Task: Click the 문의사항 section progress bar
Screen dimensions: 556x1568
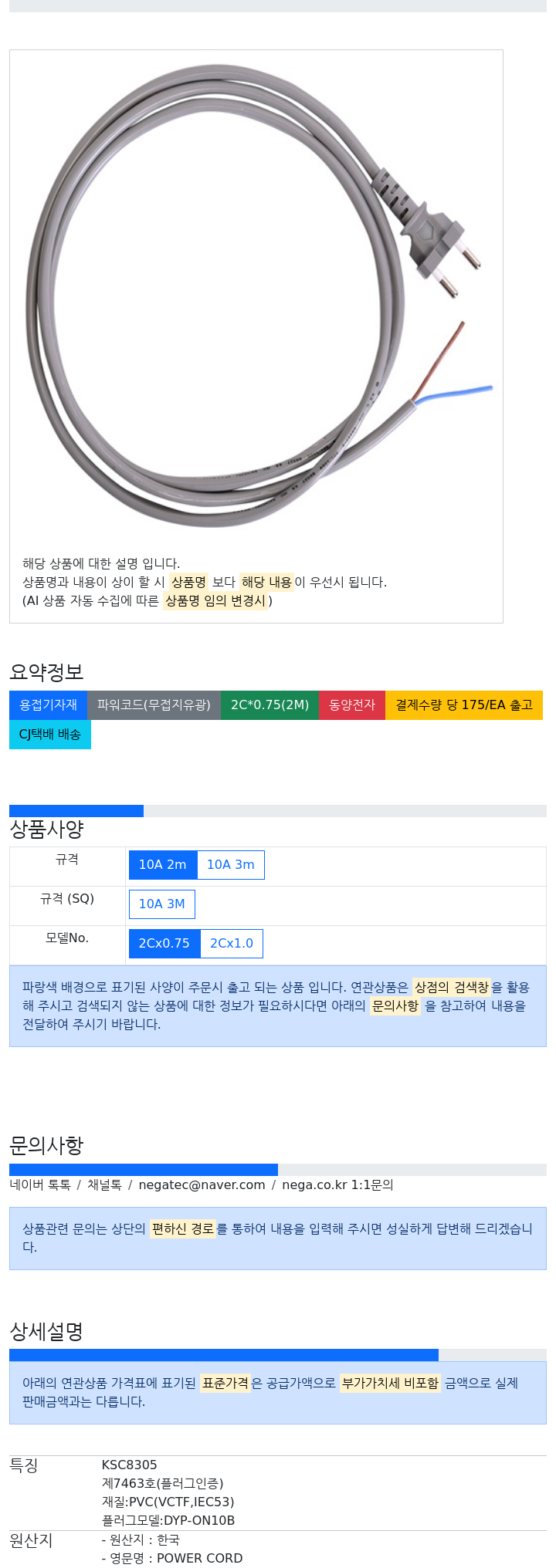Action: [x=278, y=1170]
